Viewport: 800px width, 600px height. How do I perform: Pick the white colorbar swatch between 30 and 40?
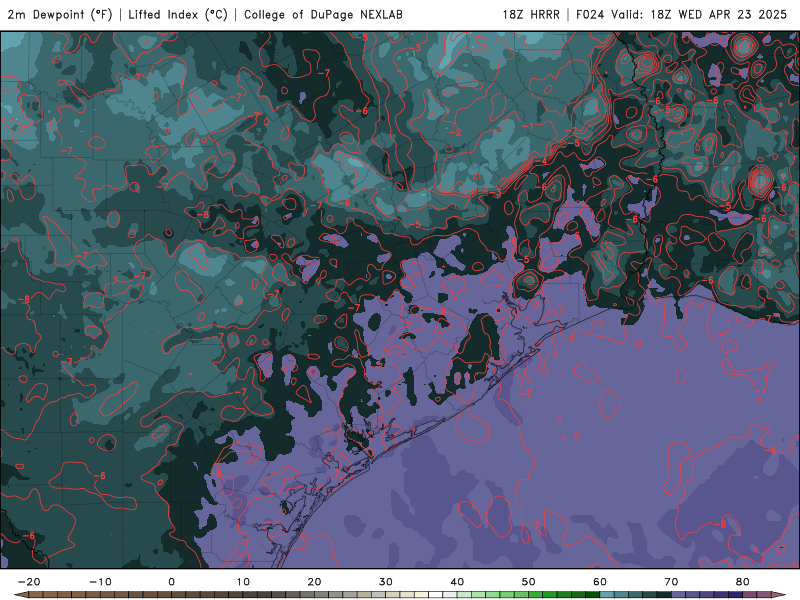click(x=436, y=595)
